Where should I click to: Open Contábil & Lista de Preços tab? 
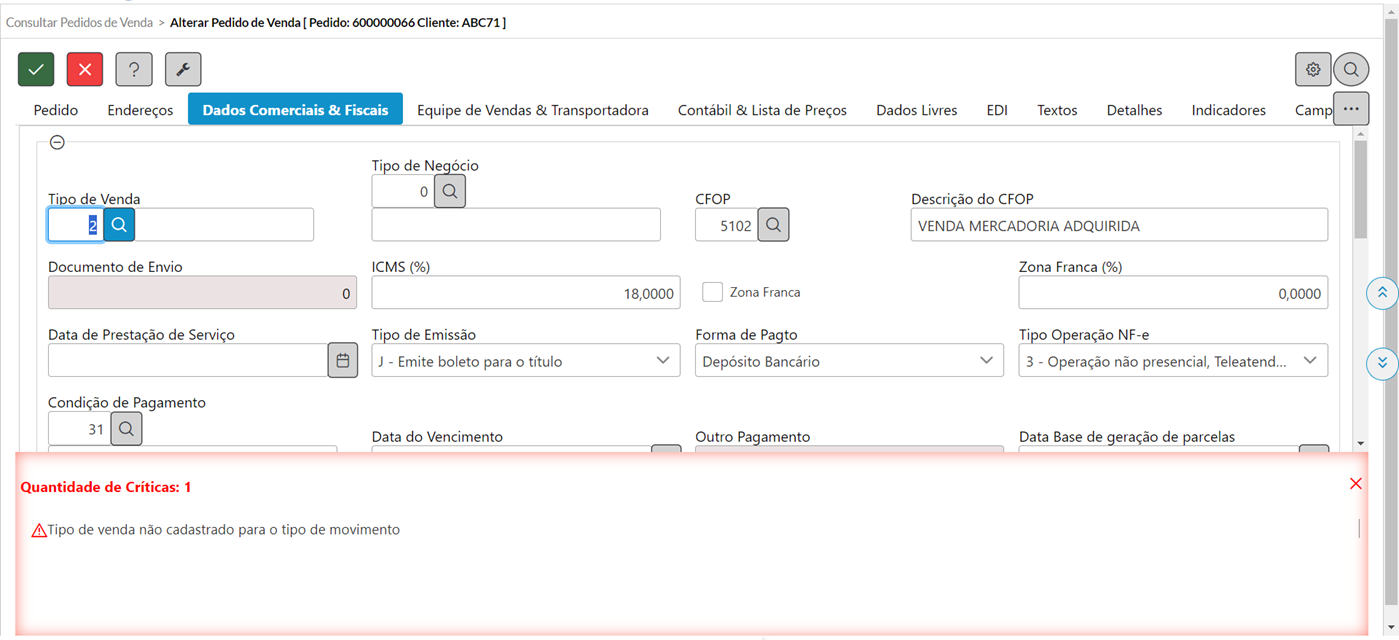pyautogui.click(x=762, y=110)
